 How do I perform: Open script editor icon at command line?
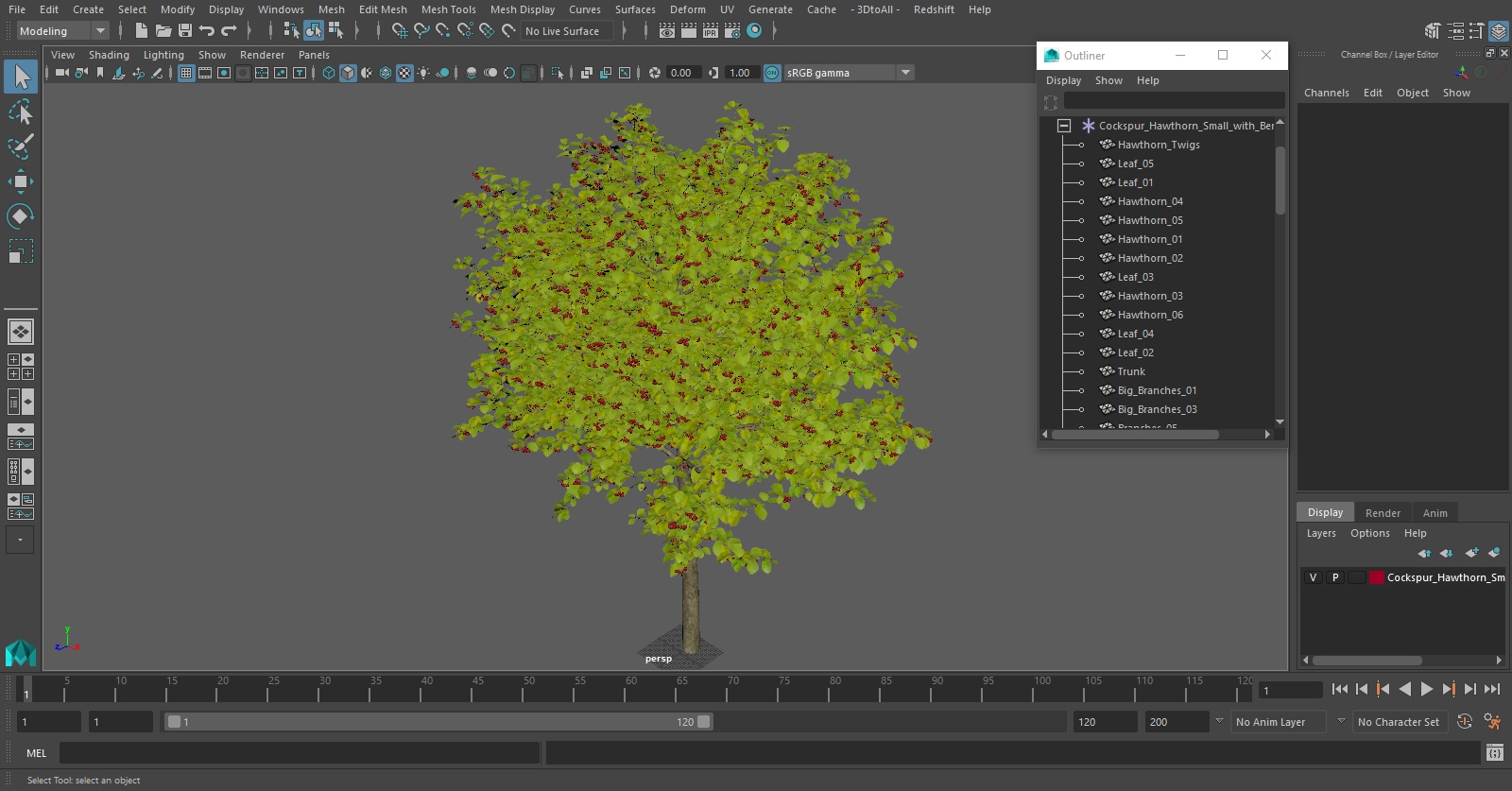click(x=1494, y=753)
